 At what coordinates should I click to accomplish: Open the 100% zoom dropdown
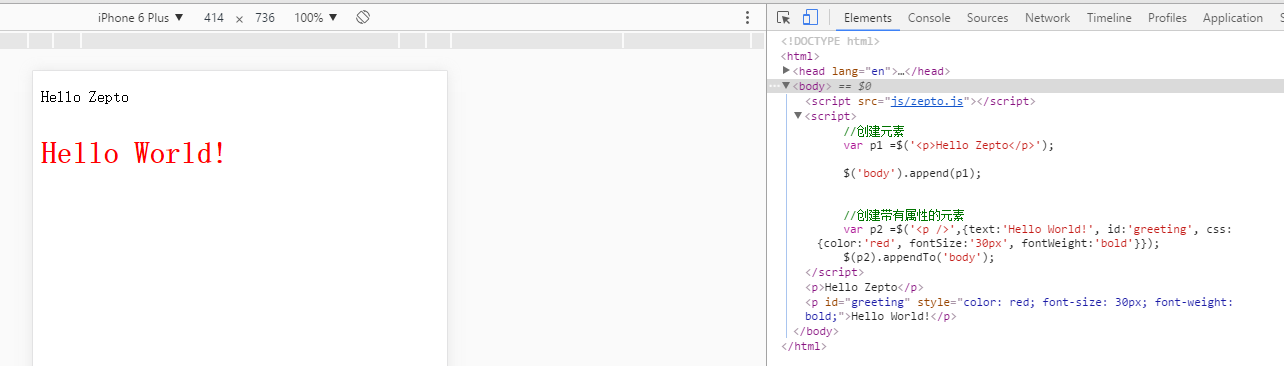(x=316, y=18)
